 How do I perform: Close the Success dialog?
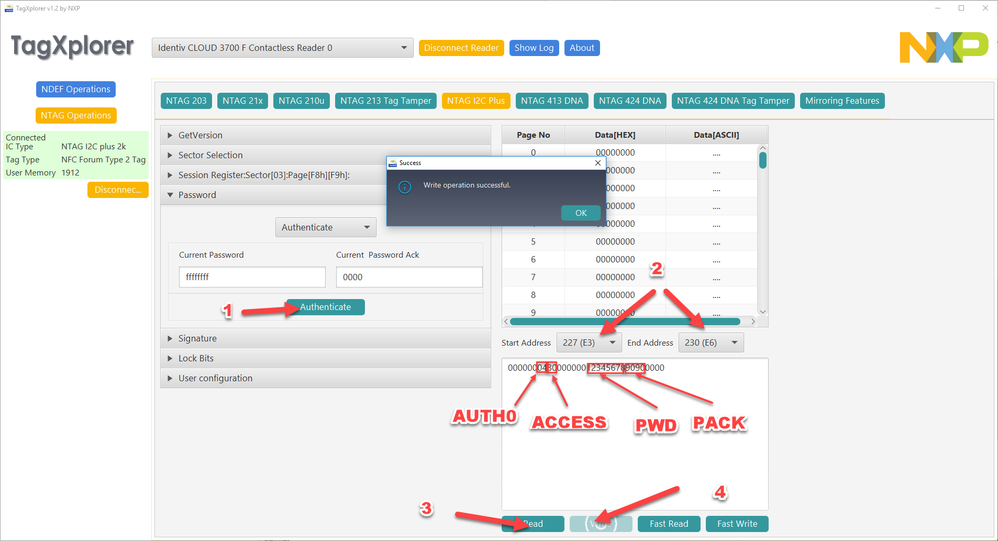(x=598, y=163)
